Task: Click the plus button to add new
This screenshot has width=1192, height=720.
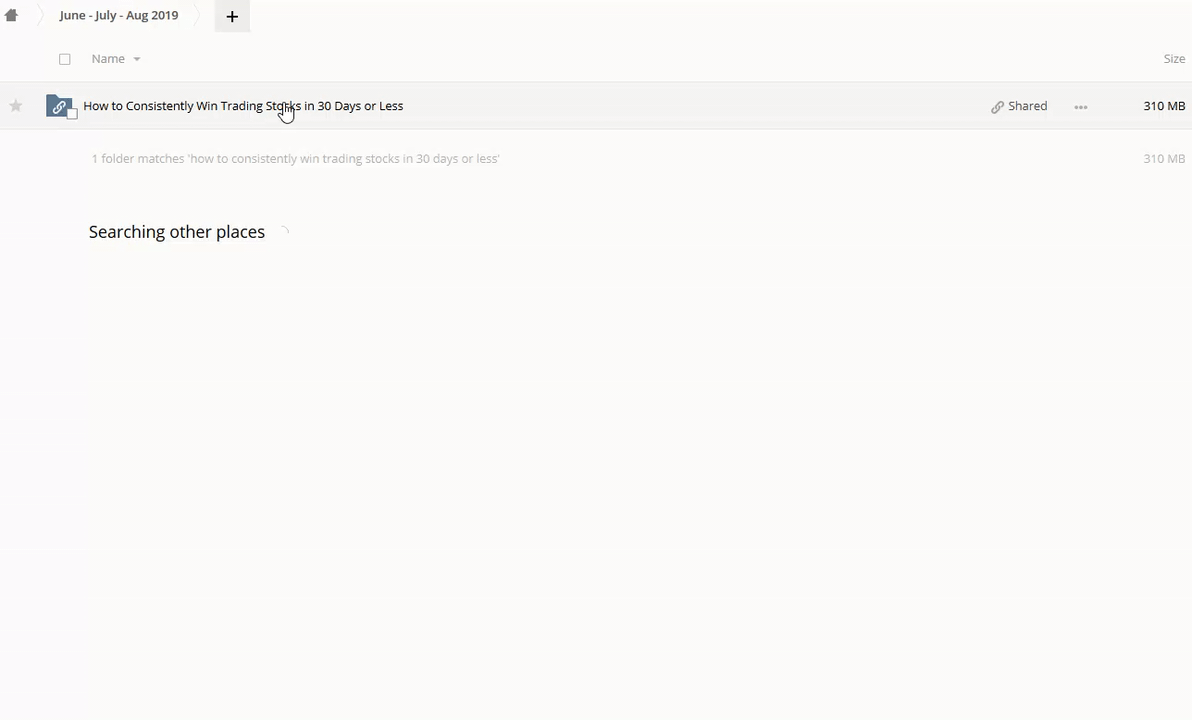Action: coord(232,16)
